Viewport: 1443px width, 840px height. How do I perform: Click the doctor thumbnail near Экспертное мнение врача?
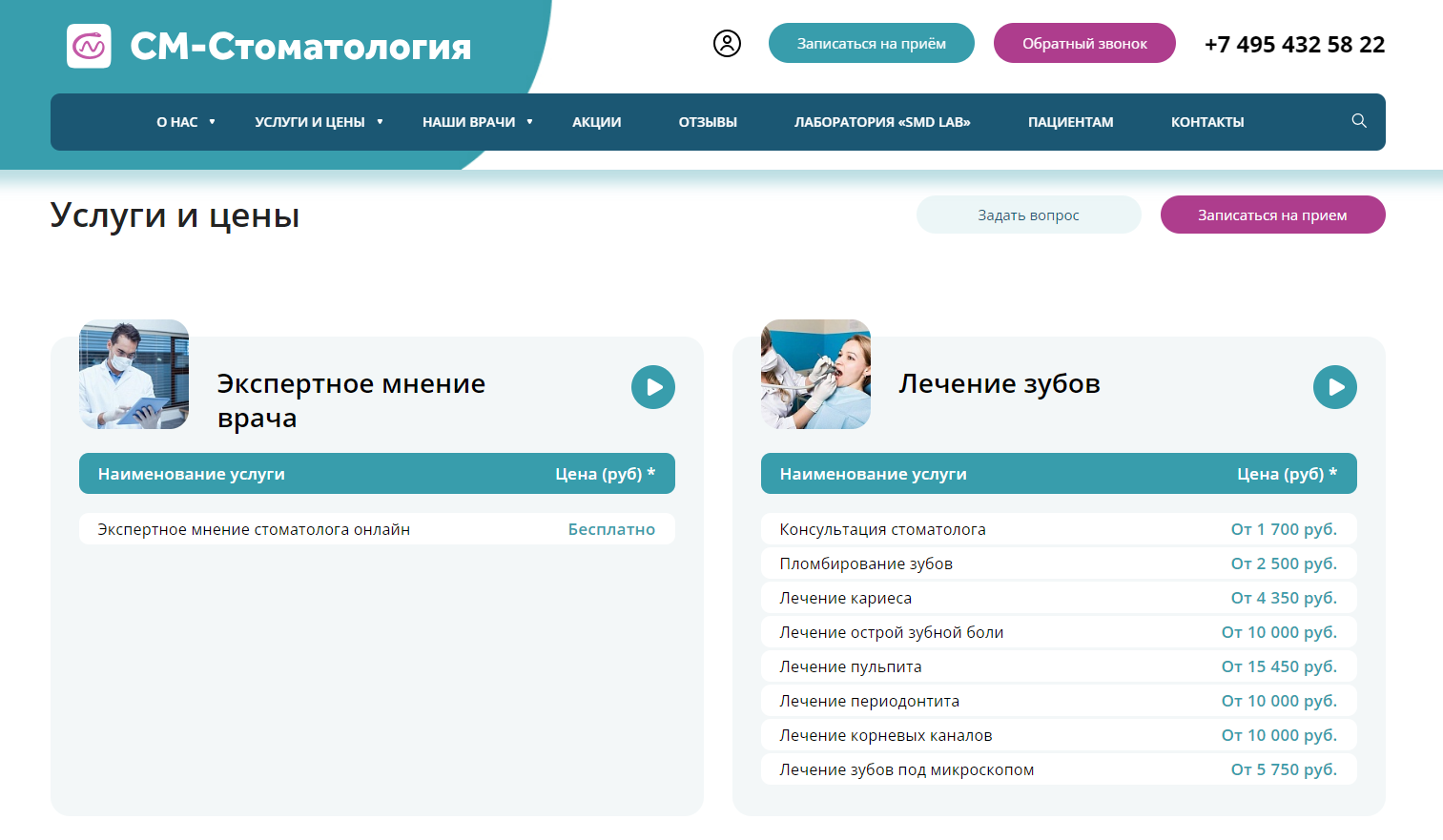pyautogui.click(x=134, y=374)
